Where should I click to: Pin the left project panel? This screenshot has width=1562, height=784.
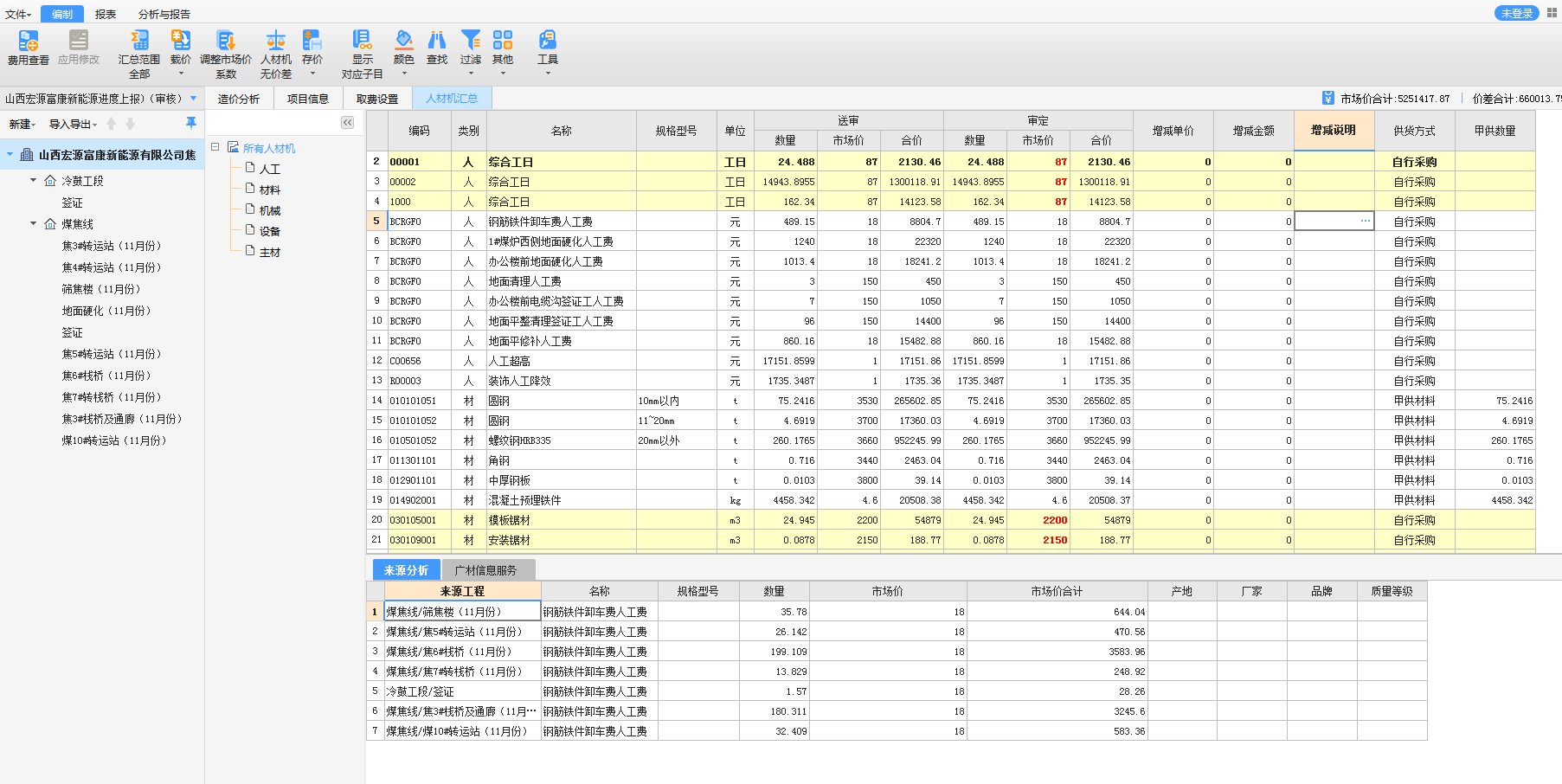coord(191,123)
